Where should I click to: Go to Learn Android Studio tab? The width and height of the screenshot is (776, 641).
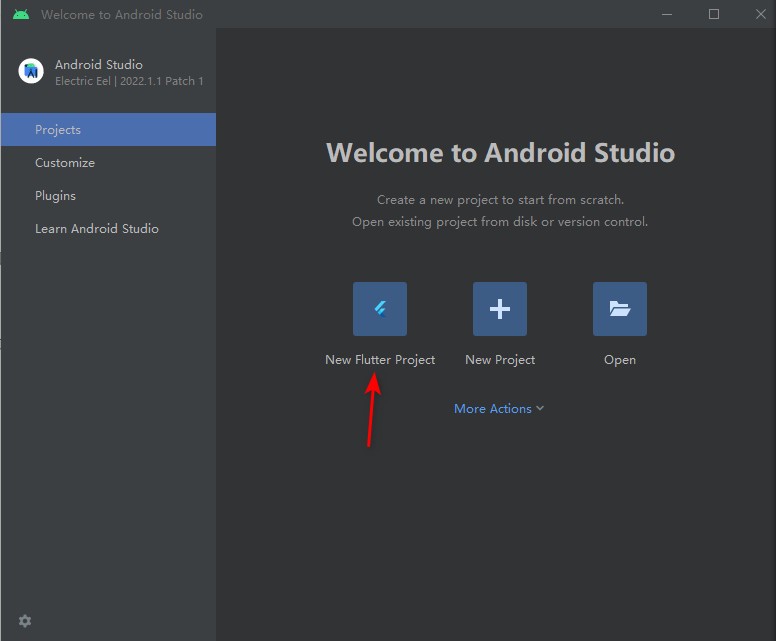click(x=97, y=229)
